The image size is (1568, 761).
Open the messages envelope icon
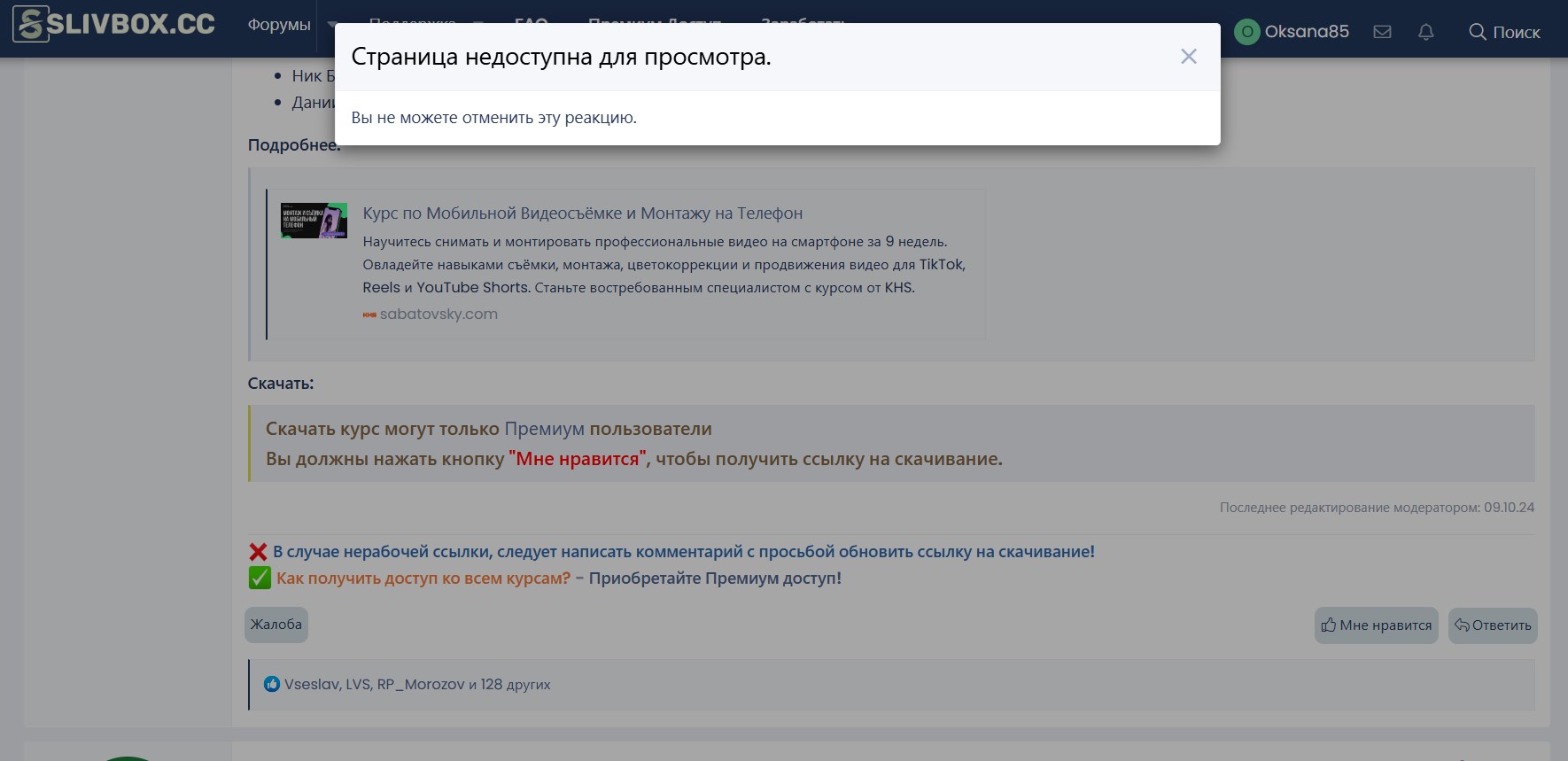click(x=1381, y=32)
